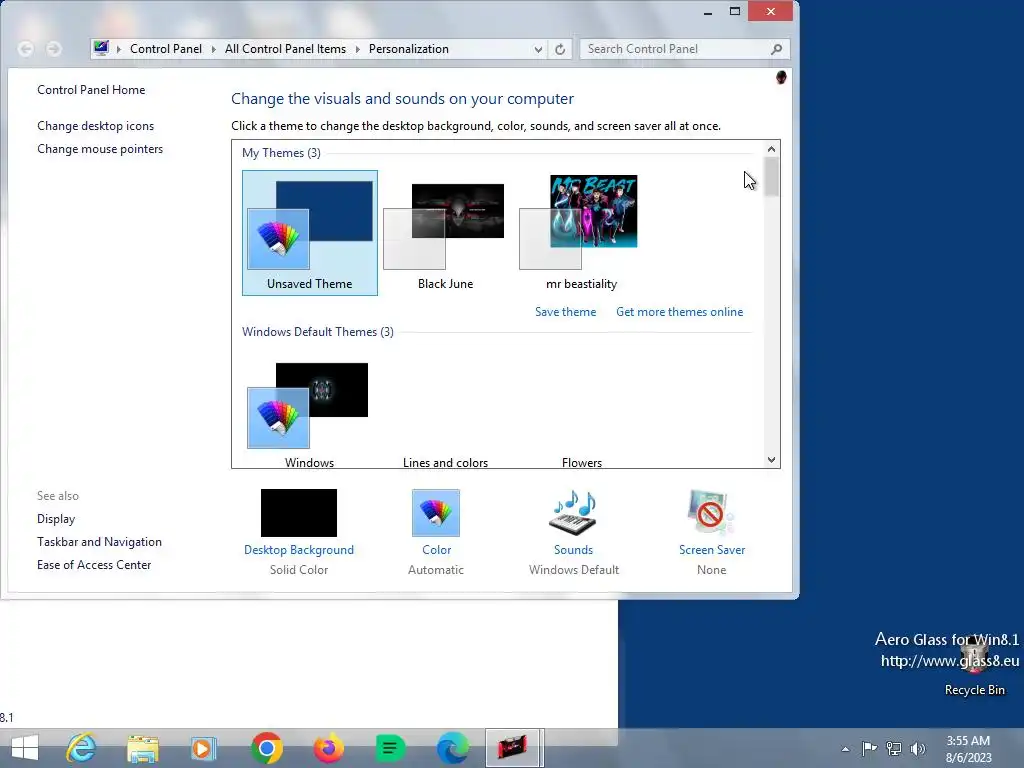Click the Screen Saver text link
Image resolution: width=1024 pixels, height=768 pixels.
coord(712,550)
